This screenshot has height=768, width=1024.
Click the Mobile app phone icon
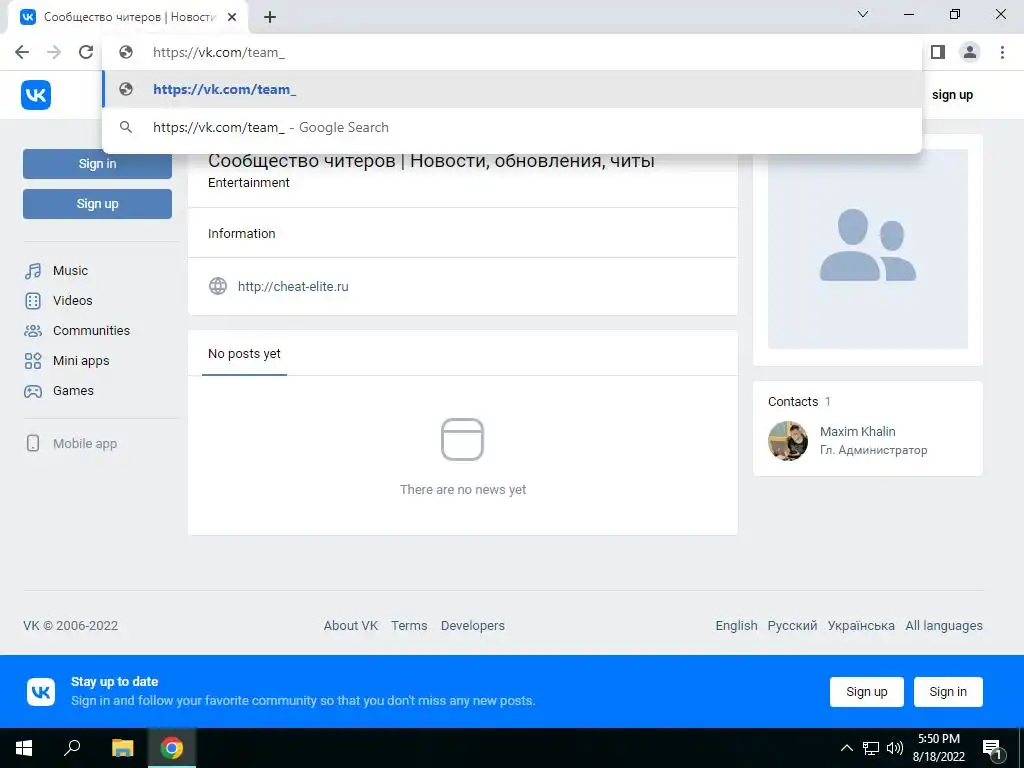click(x=33, y=443)
